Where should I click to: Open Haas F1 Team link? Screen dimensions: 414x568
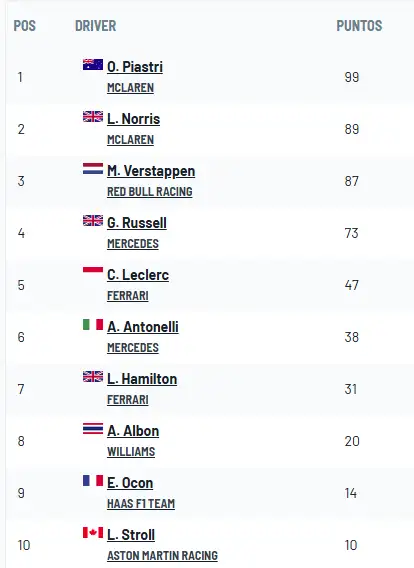click(x=141, y=504)
